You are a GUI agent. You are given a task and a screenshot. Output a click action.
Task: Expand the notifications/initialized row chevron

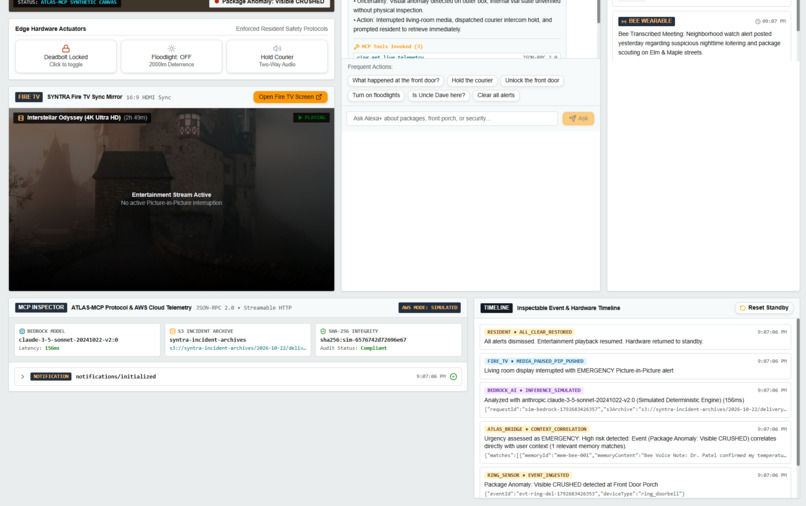point(23,376)
